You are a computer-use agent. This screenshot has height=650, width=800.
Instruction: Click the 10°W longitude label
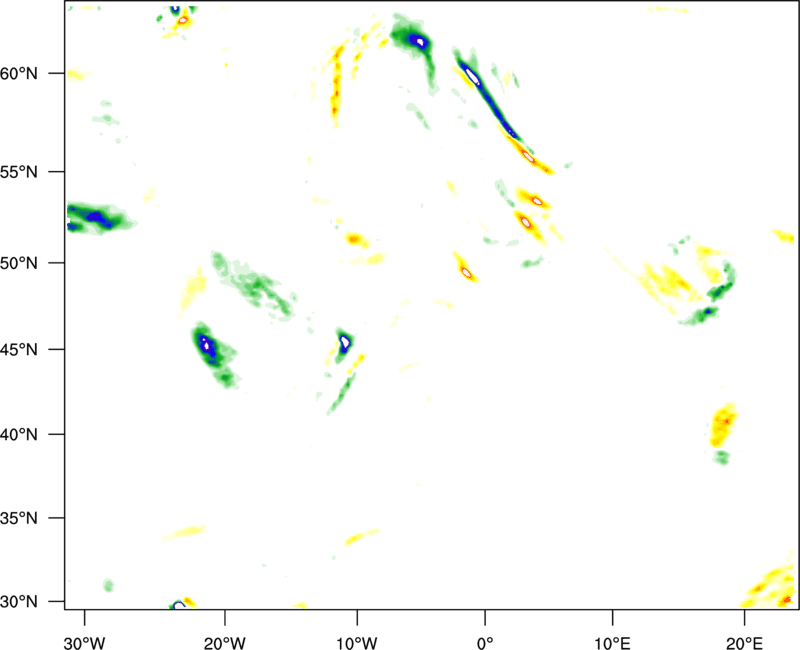click(x=357, y=643)
